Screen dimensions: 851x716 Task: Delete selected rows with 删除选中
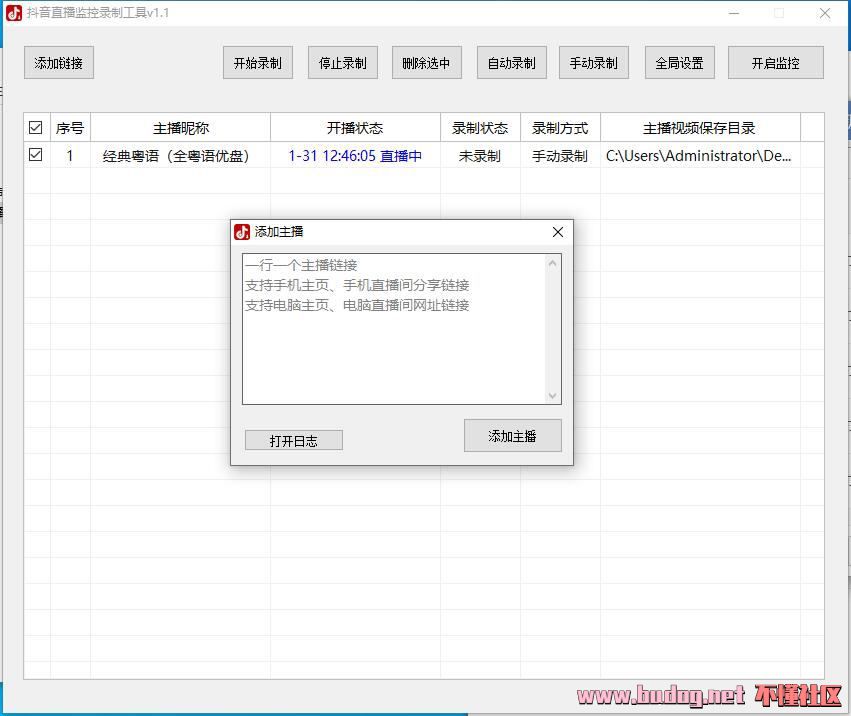[x=427, y=63]
